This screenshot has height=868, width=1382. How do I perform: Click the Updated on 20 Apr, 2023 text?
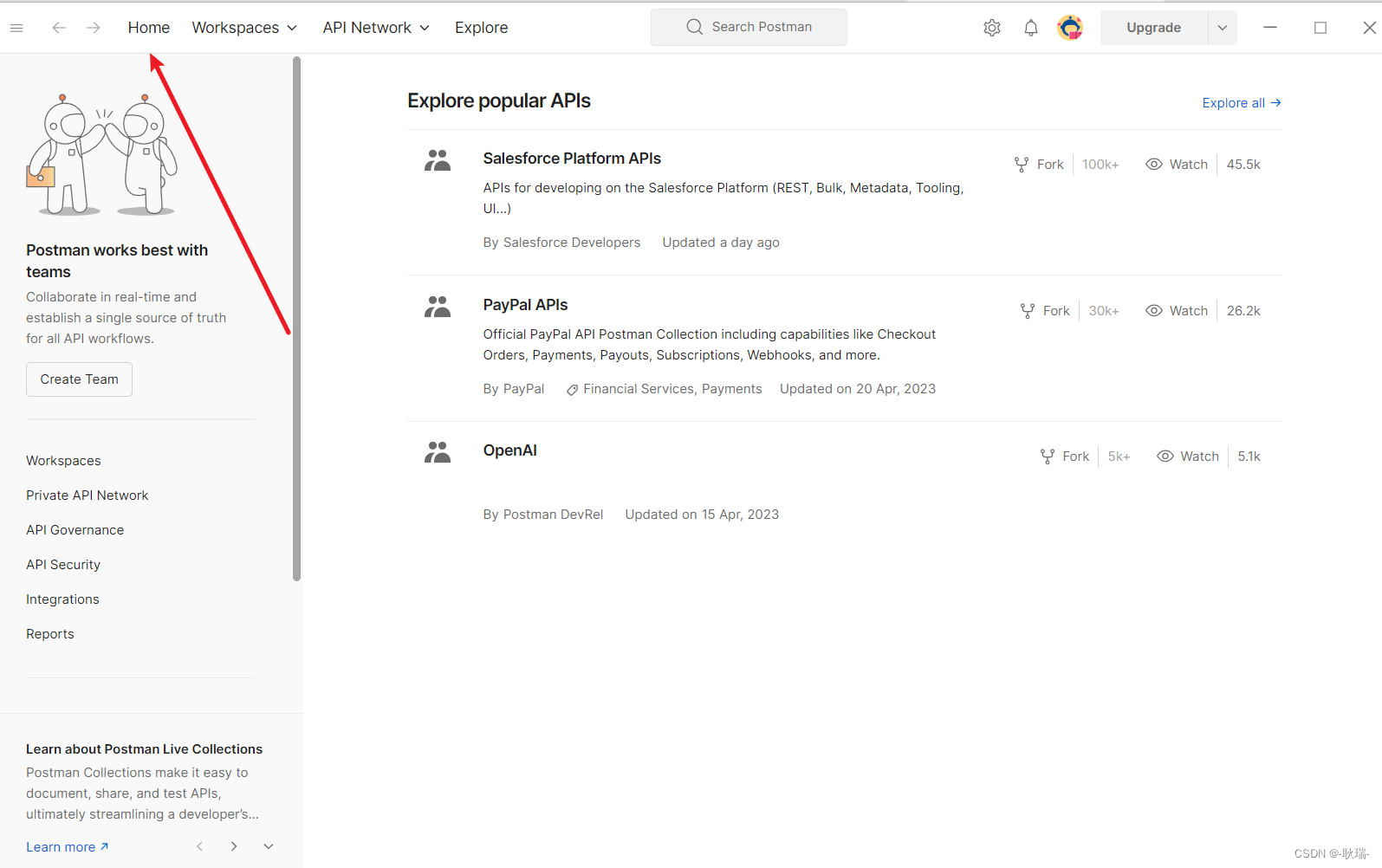858,389
